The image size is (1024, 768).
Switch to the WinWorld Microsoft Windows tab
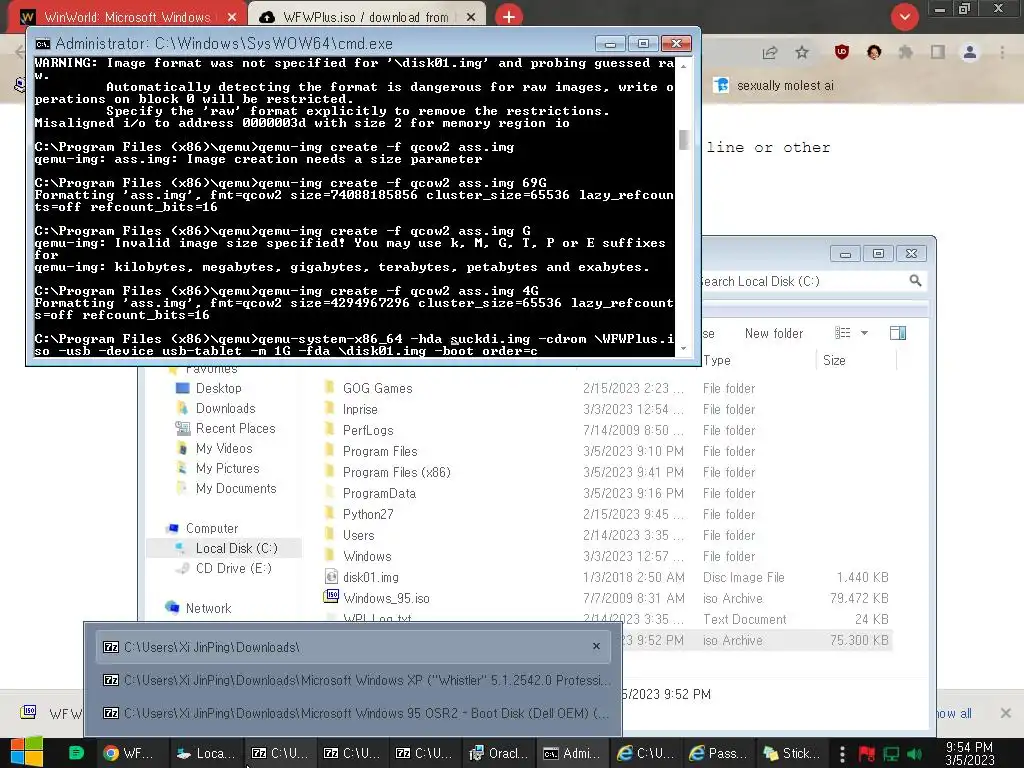click(127, 17)
